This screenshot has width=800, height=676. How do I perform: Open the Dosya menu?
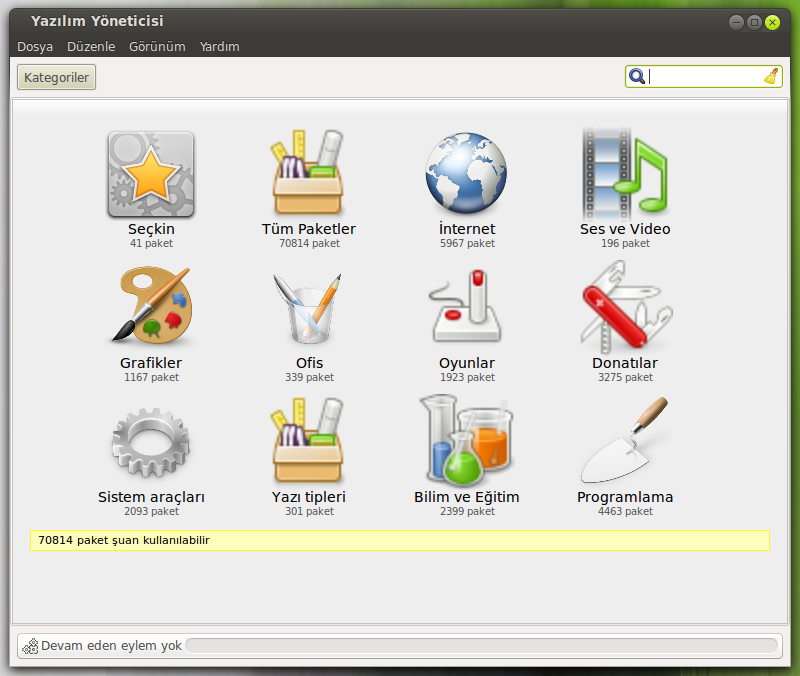pos(35,46)
